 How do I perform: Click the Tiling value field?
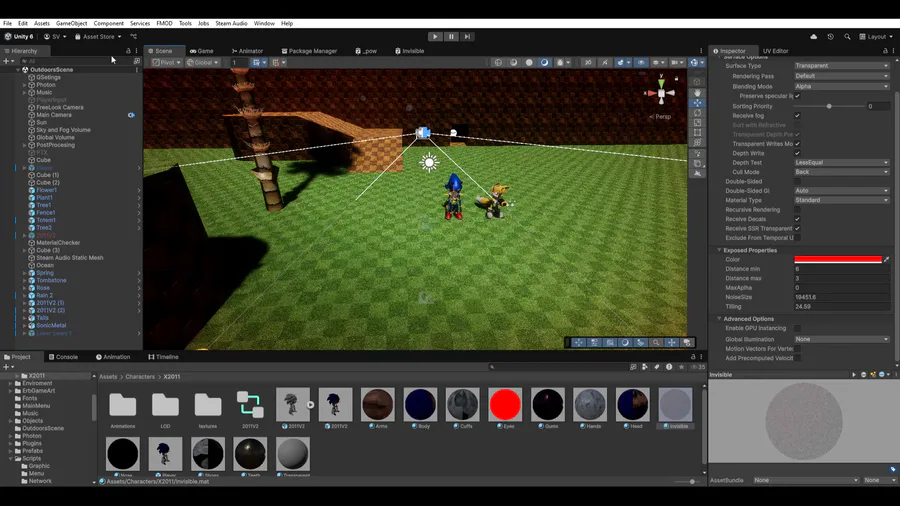click(x=841, y=307)
